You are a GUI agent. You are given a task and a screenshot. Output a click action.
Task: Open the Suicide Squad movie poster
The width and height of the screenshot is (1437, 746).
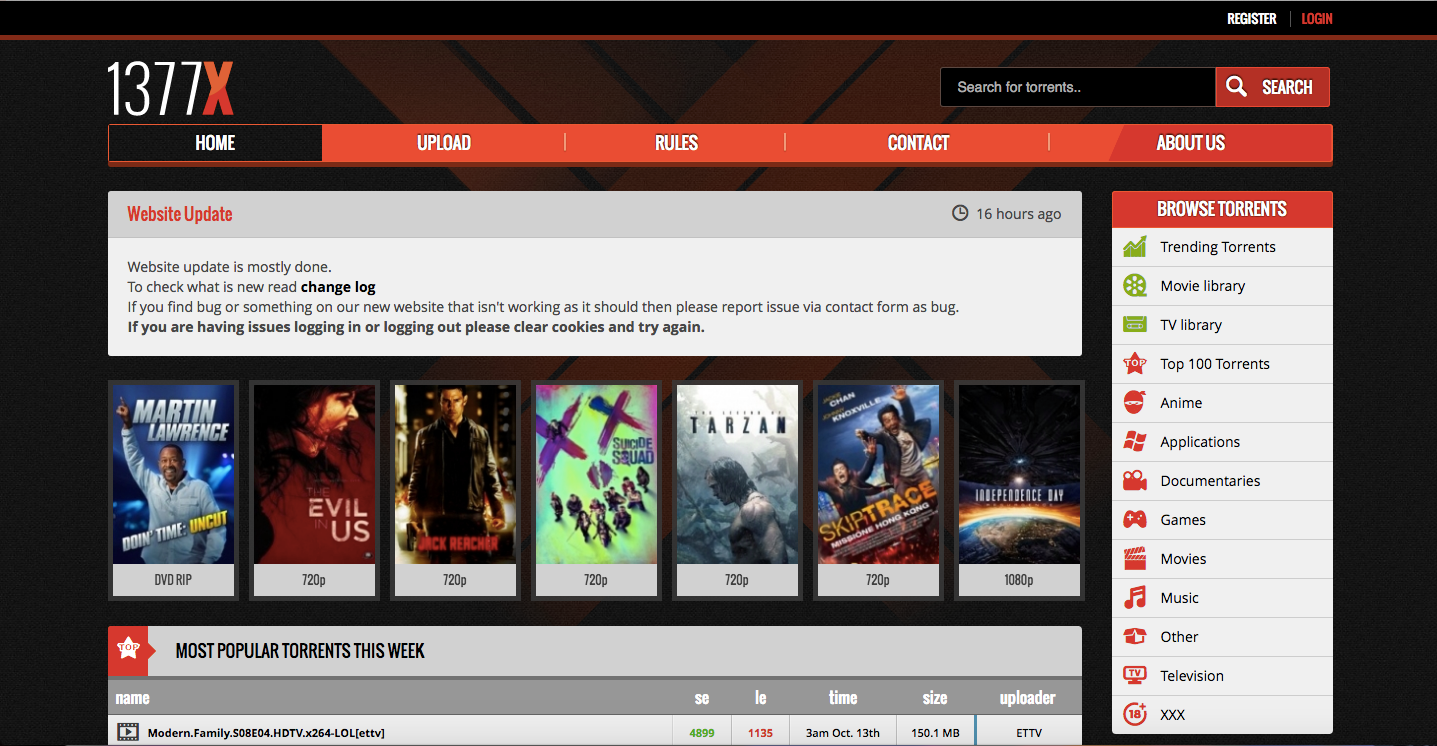(596, 475)
